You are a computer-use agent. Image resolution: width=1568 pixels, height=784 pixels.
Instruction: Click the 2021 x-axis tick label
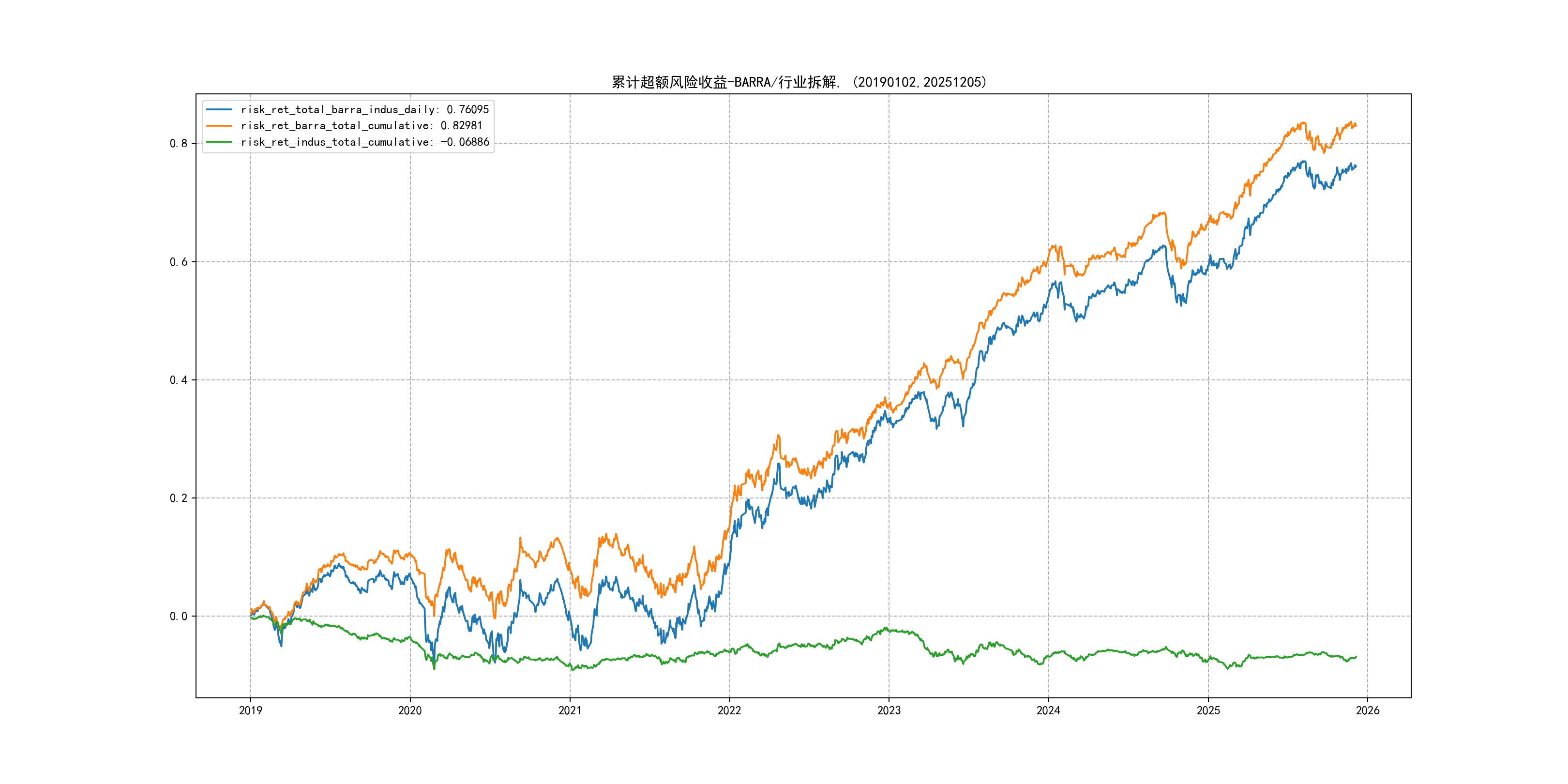pyautogui.click(x=570, y=710)
